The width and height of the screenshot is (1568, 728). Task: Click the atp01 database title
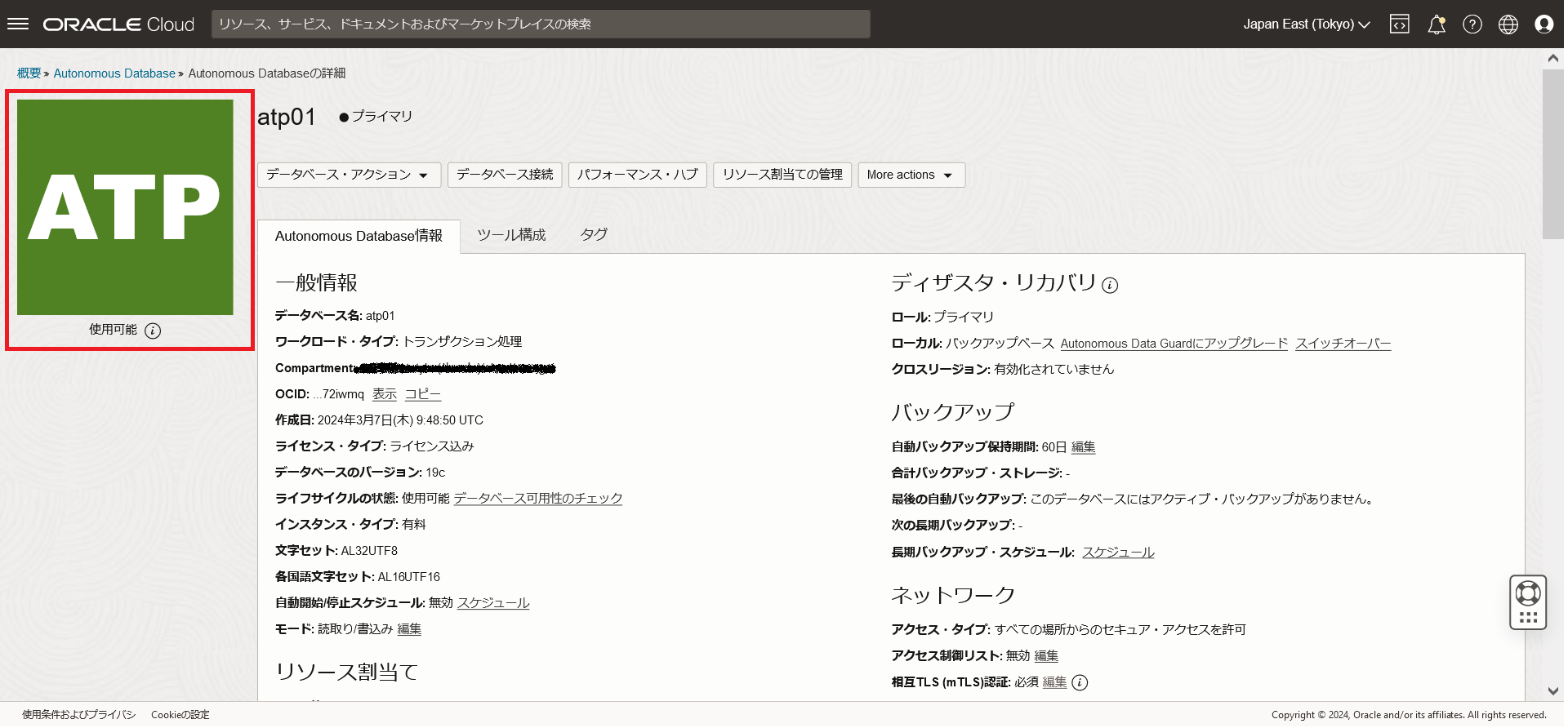[287, 118]
